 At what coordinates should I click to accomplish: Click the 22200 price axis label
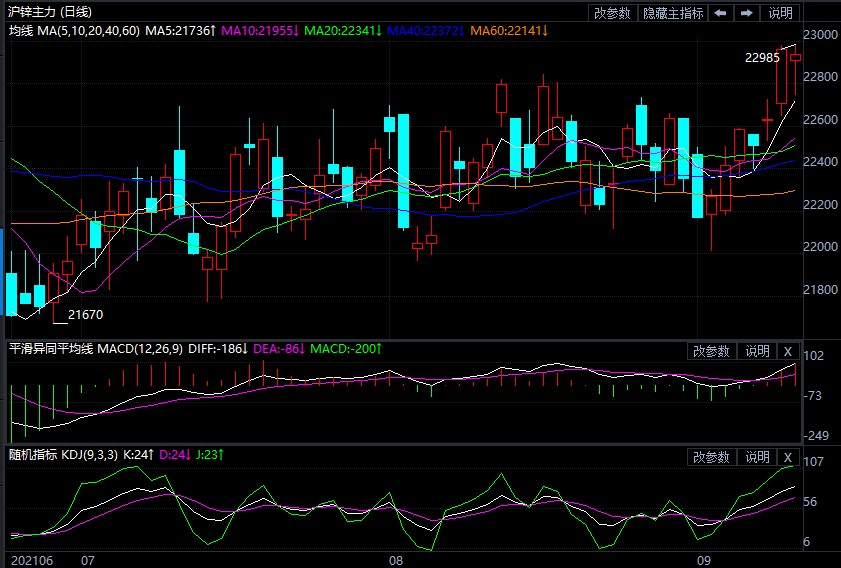point(820,205)
